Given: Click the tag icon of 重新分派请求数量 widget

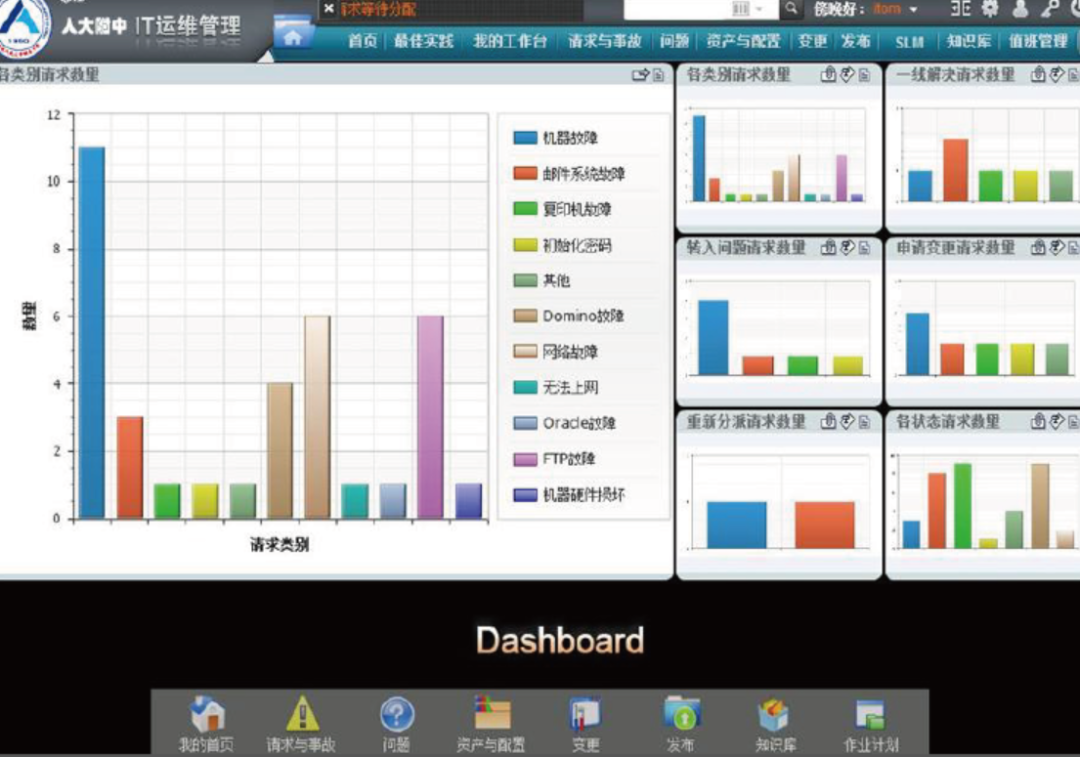Looking at the screenshot, I should (x=847, y=421).
